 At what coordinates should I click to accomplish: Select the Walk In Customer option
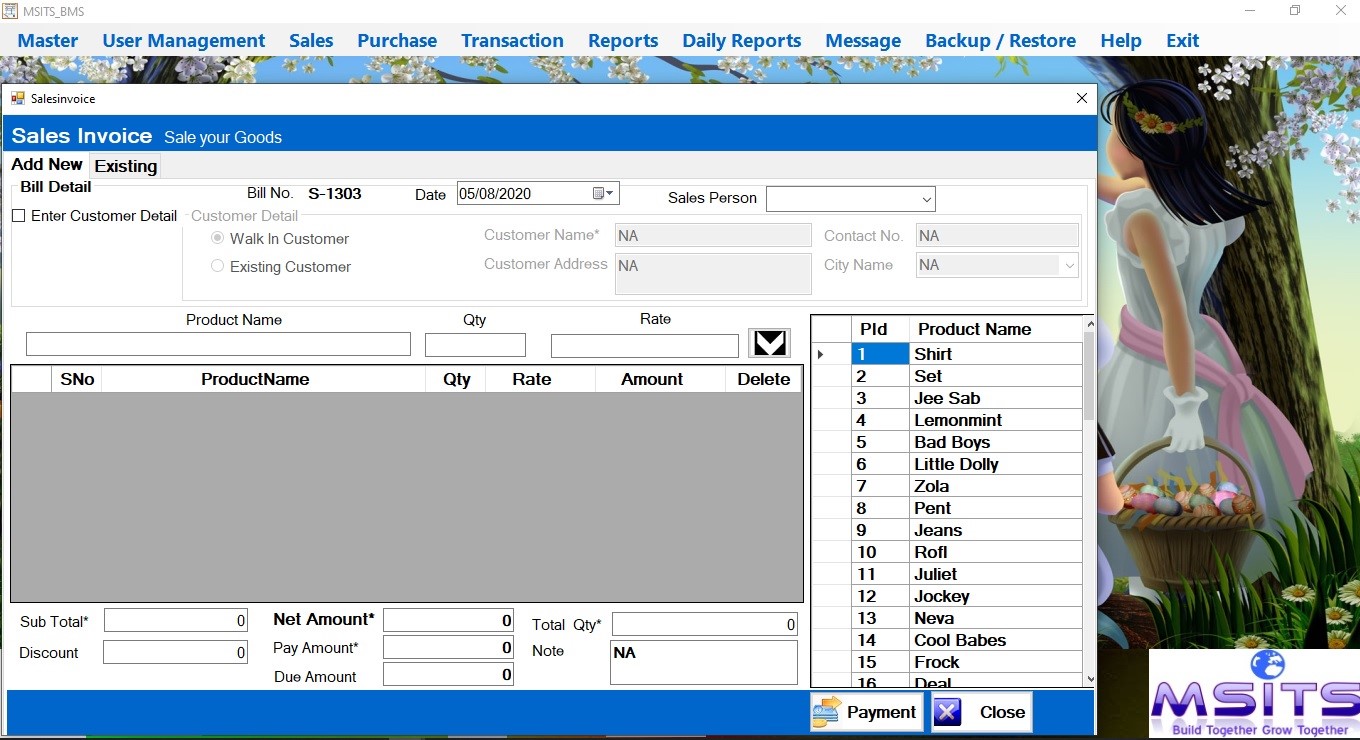pos(217,238)
